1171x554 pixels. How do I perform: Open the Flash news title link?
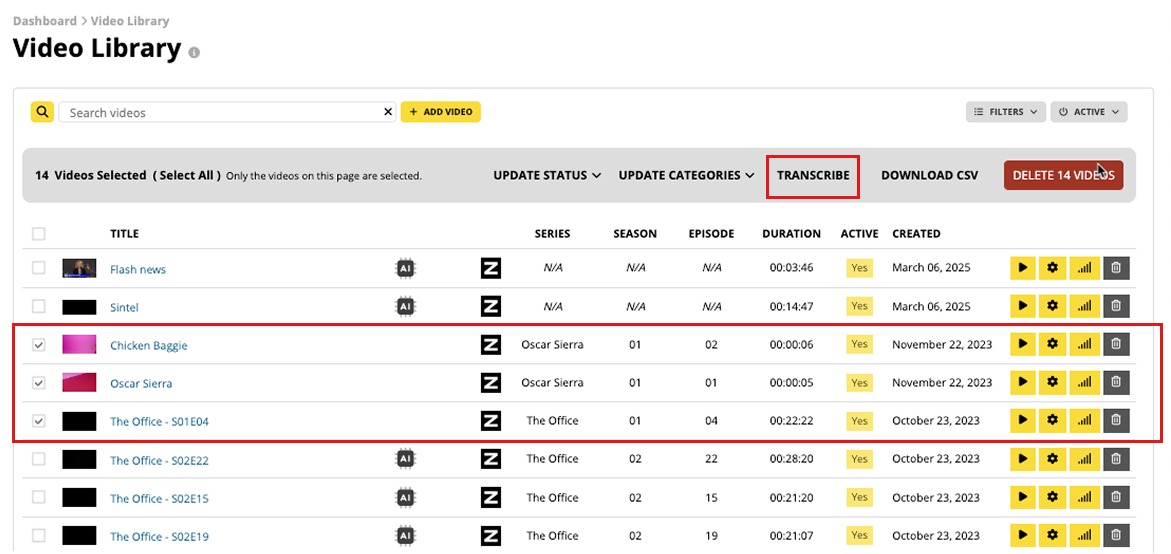coord(138,270)
